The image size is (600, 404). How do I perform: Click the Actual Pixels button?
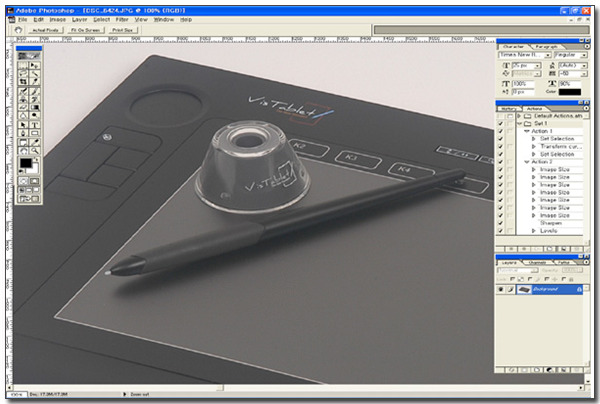(x=46, y=30)
